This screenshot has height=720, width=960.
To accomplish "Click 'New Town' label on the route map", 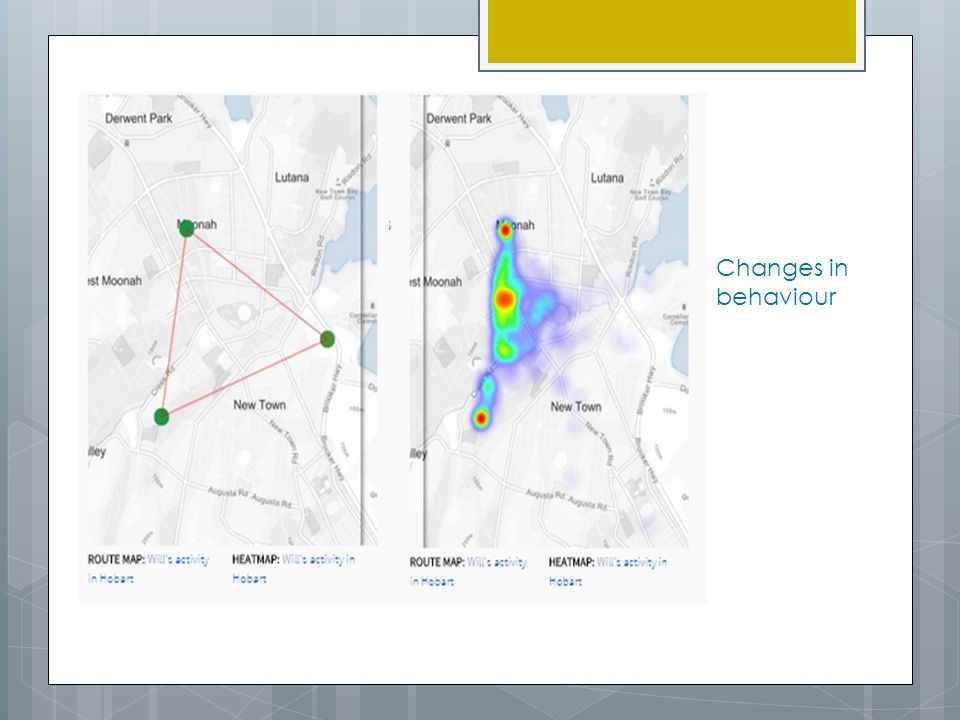I will (260, 405).
